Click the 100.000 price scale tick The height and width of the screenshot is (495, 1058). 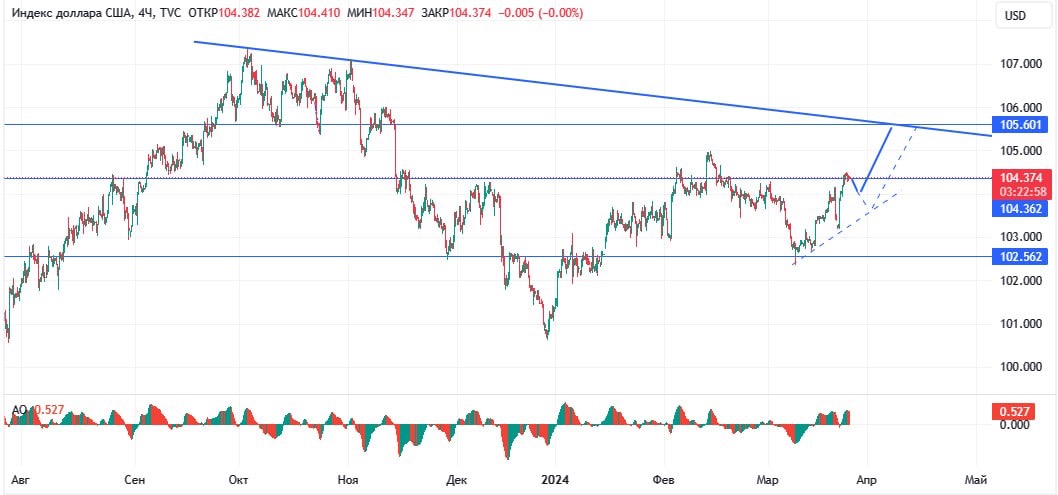1020,367
